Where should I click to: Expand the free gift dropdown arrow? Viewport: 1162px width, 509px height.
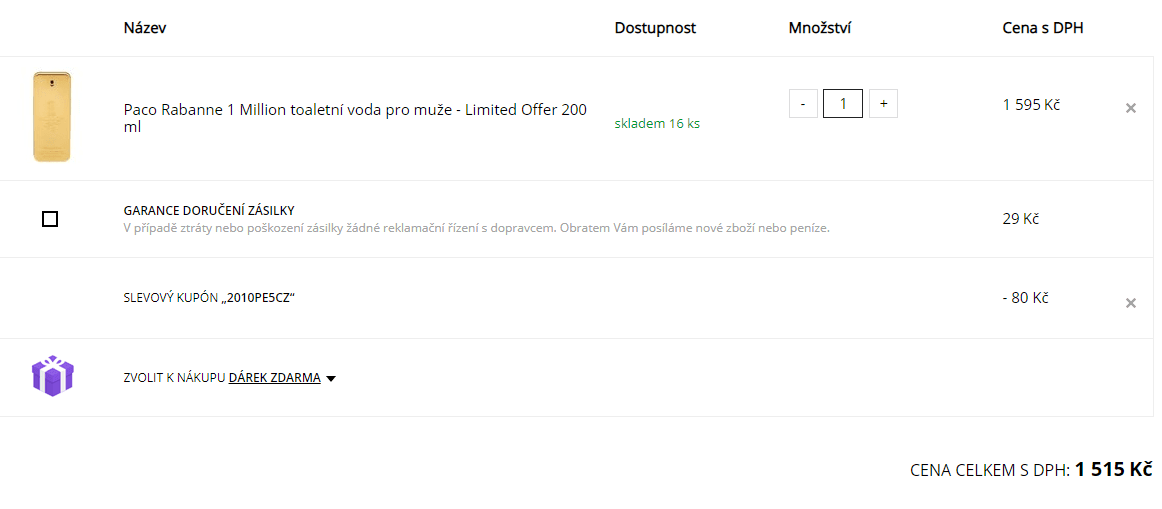(331, 379)
